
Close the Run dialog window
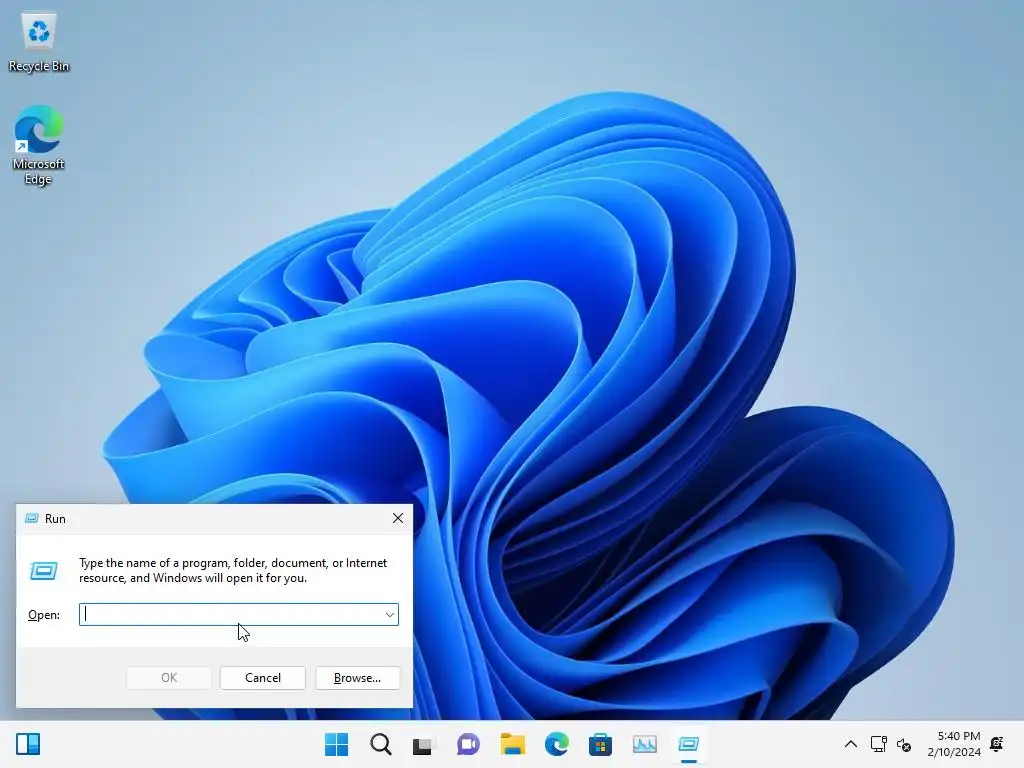click(398, 519)
